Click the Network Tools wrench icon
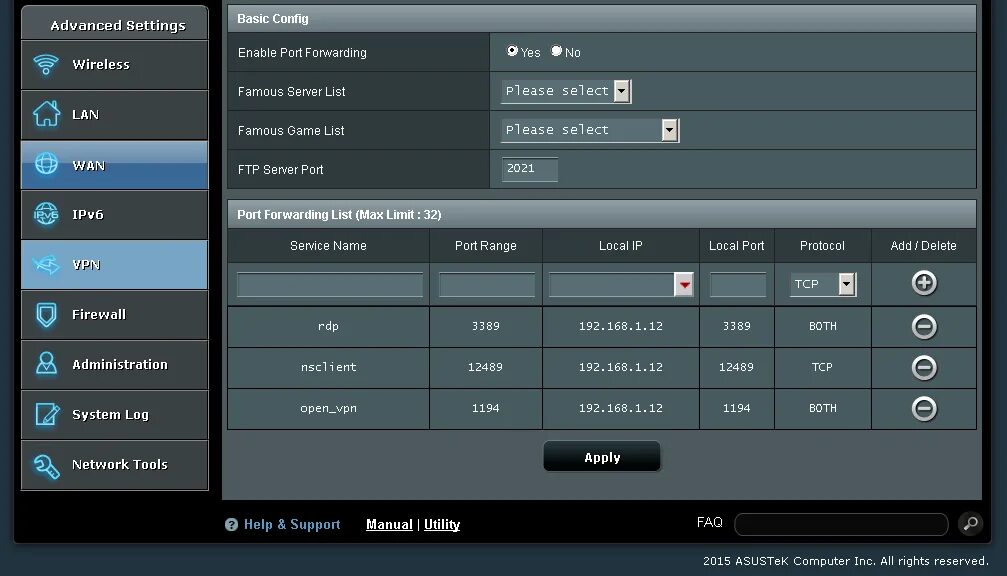The height and width of the screenshot is (576, 1007). 46,465
